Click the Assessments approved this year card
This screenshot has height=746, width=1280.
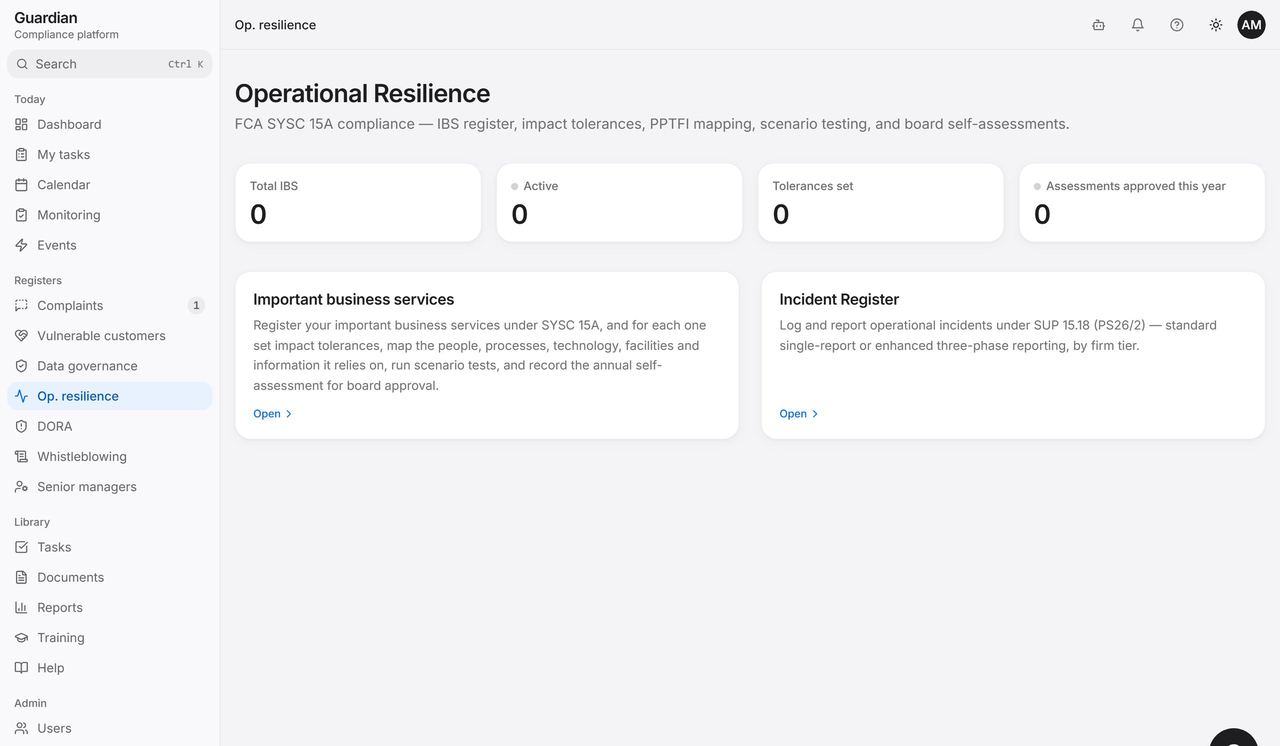coord(1142,203)
